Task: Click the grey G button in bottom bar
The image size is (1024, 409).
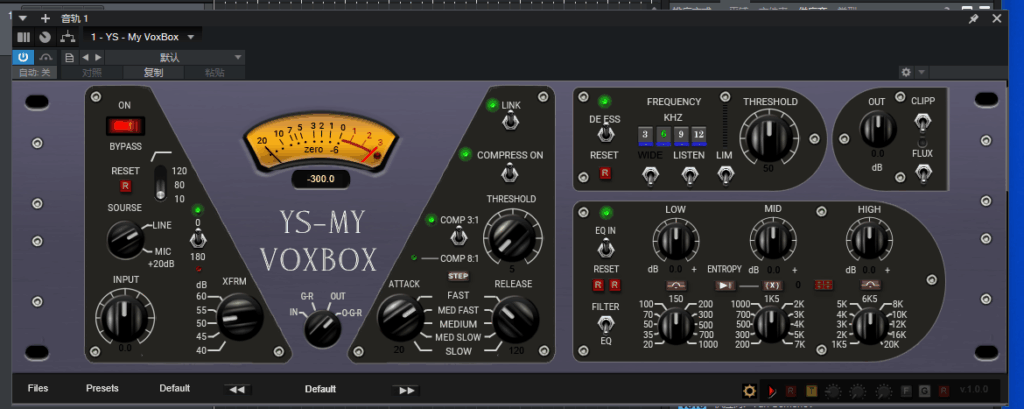Action: (x=924, y=391)
